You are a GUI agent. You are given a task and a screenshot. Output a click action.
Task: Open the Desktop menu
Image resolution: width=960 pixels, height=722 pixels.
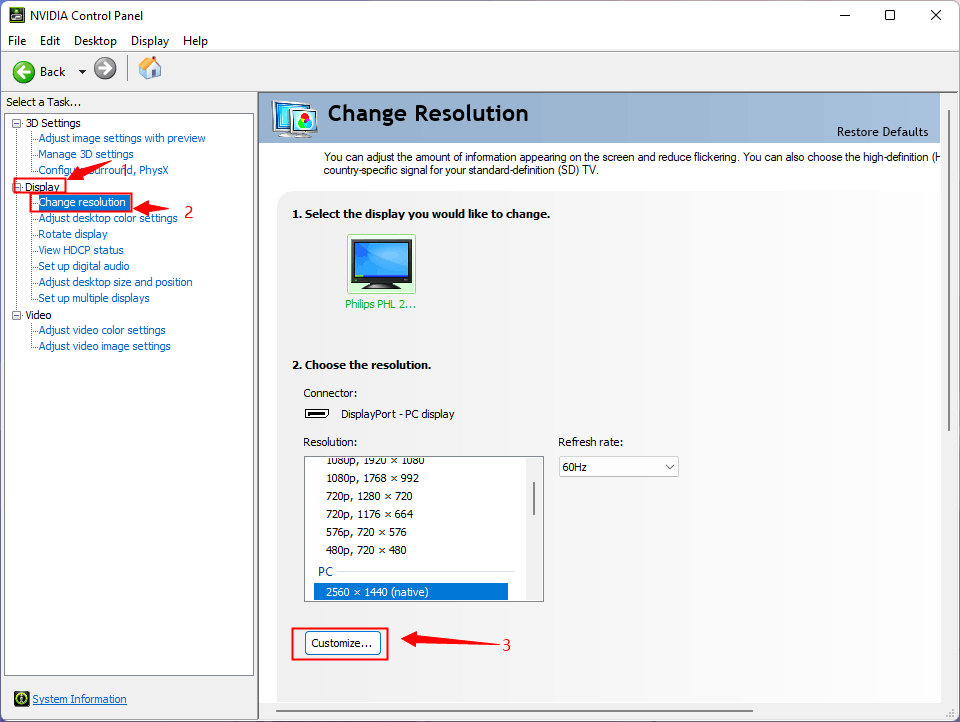[x=95, y=41]
